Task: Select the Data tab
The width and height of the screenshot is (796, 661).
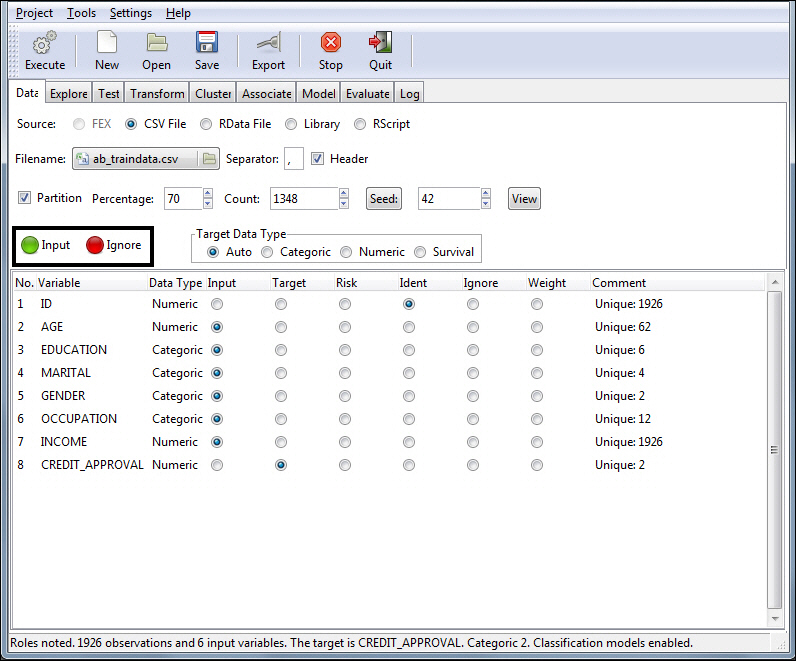Action: click(x=27, y=93)
